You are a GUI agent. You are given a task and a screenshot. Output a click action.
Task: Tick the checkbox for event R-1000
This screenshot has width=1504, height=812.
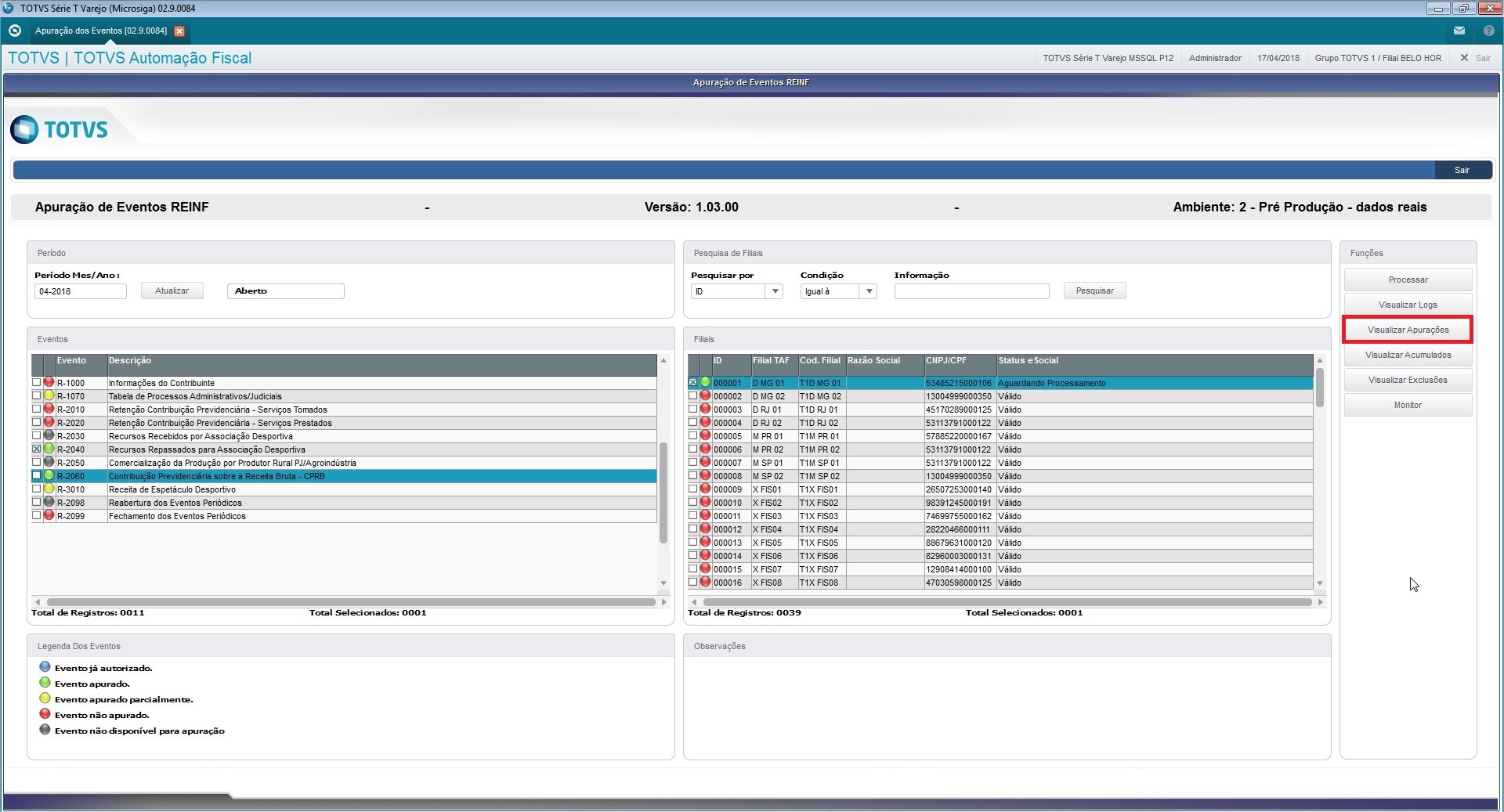tap(36, 382)
